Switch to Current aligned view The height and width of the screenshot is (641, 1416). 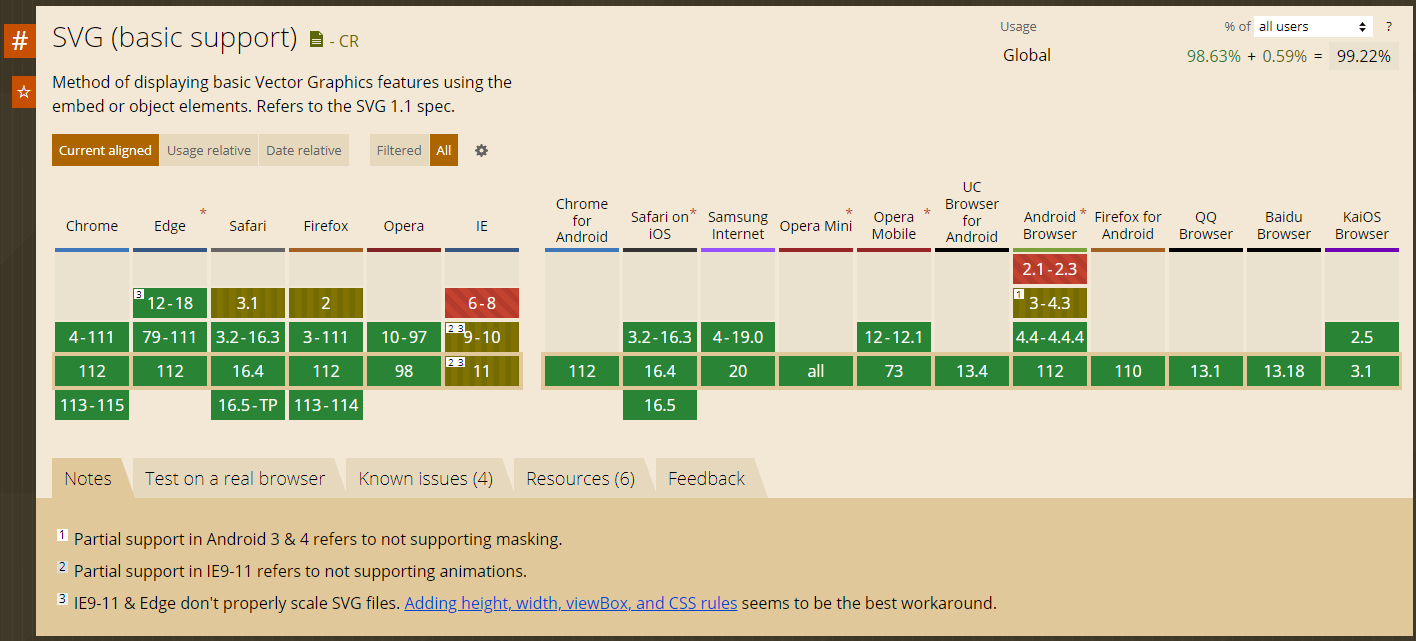[105, 150]
